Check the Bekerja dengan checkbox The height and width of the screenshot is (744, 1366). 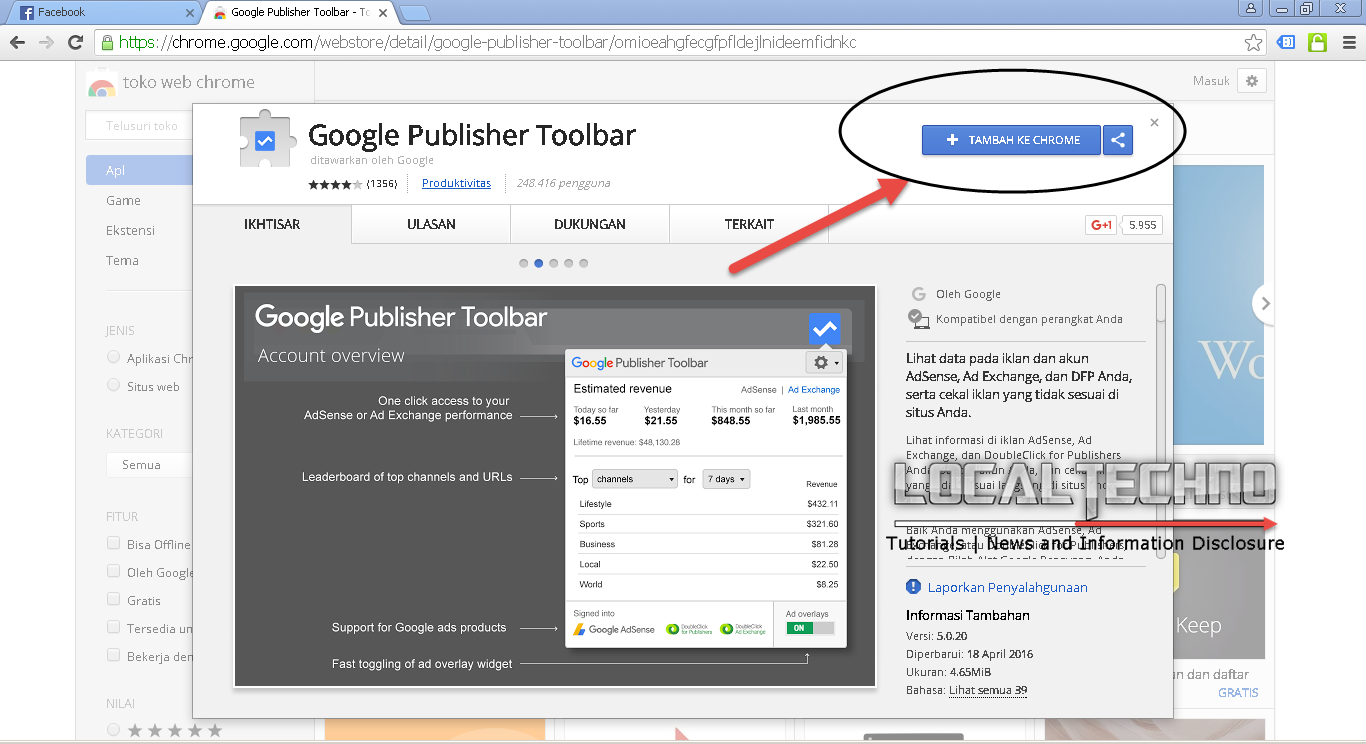(113, 656)
